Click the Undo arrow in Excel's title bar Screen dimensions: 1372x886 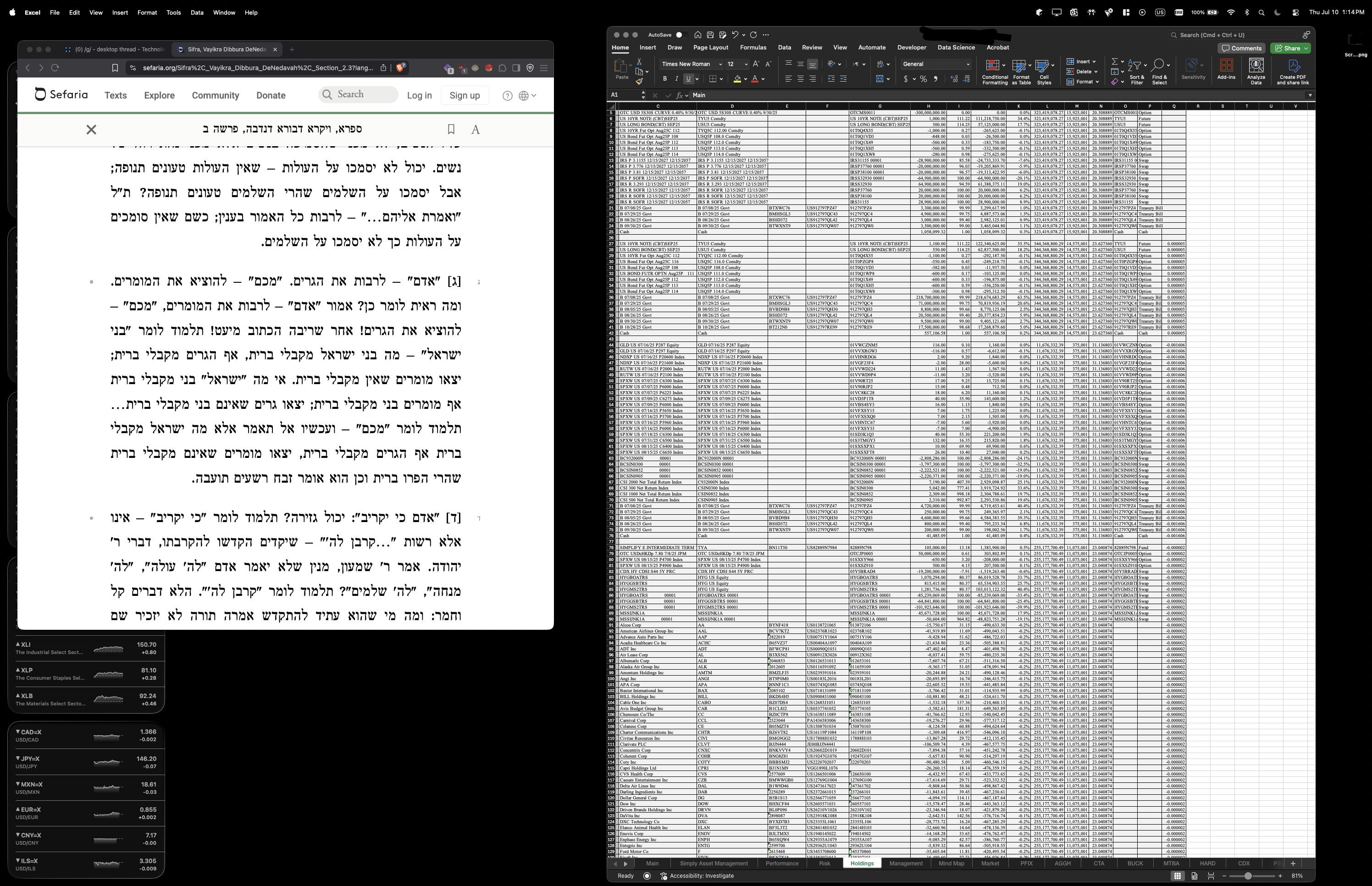tap(735, 34)
